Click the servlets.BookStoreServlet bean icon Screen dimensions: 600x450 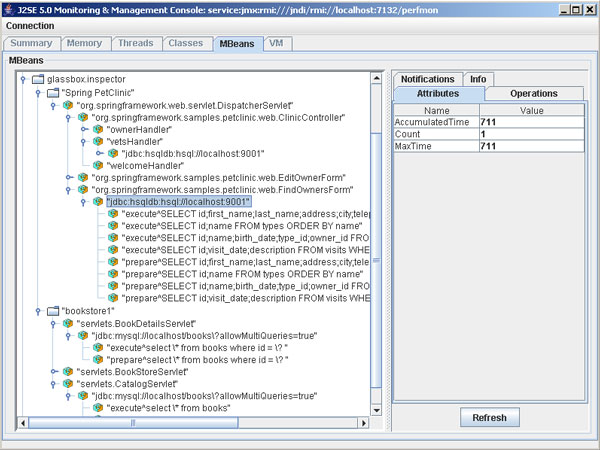tap(68, 371)
